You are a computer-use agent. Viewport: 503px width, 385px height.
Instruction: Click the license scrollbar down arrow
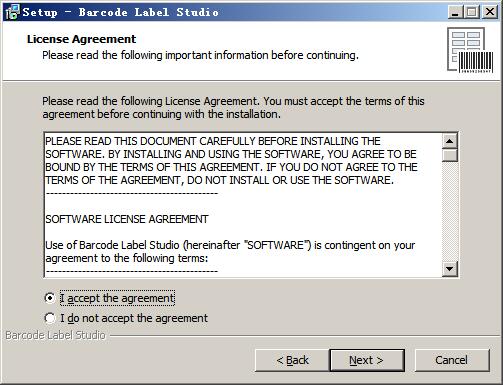(450, 269)
